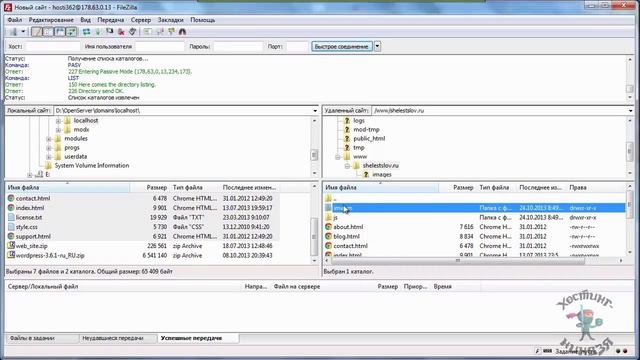The width and height of the screenshot is (640, 360).
Task: Toggle synchronized browsing icon
Action: (x=171, y=32)
